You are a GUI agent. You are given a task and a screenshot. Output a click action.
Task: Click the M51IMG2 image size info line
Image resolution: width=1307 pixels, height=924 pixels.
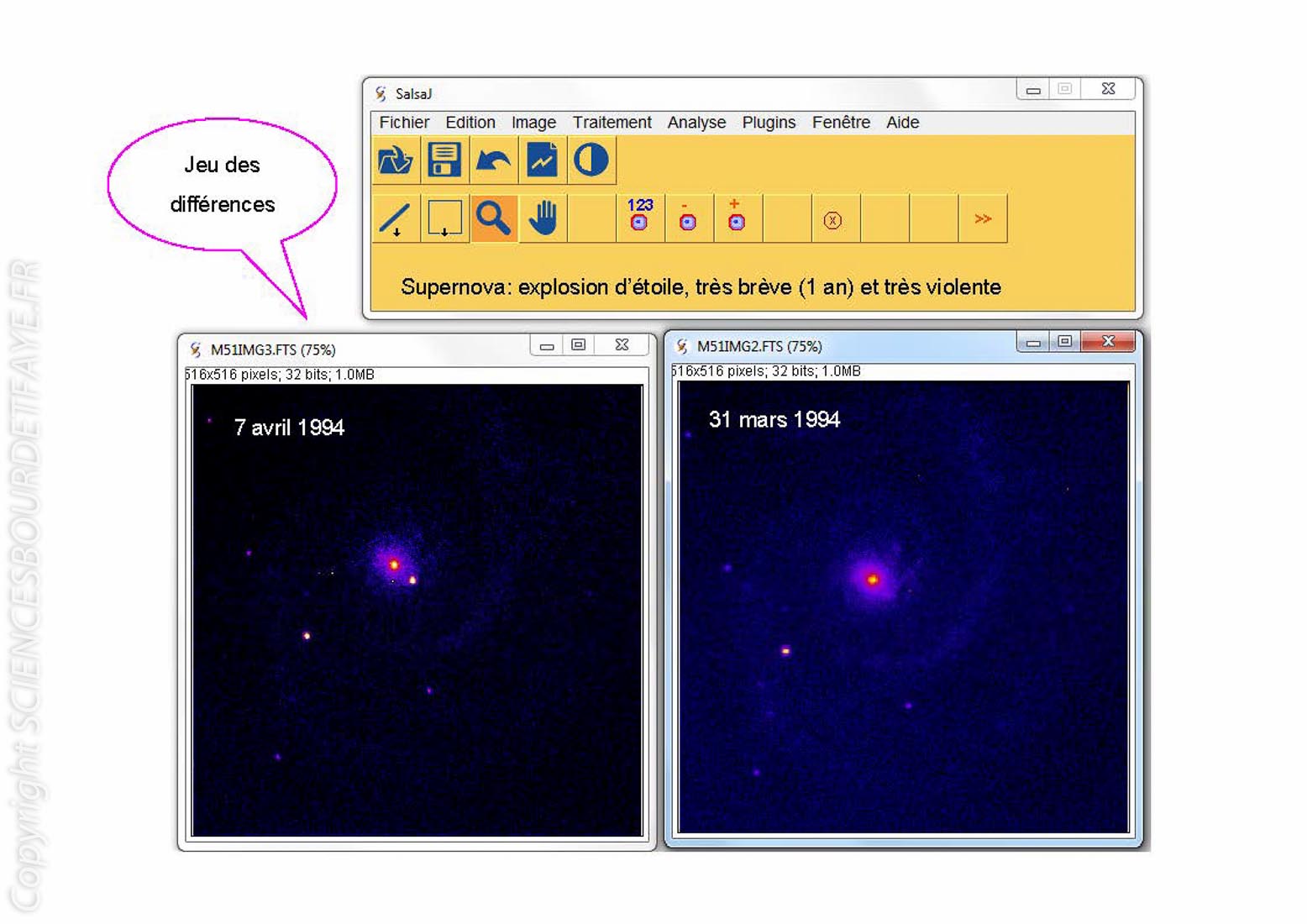tap(766, 371)
